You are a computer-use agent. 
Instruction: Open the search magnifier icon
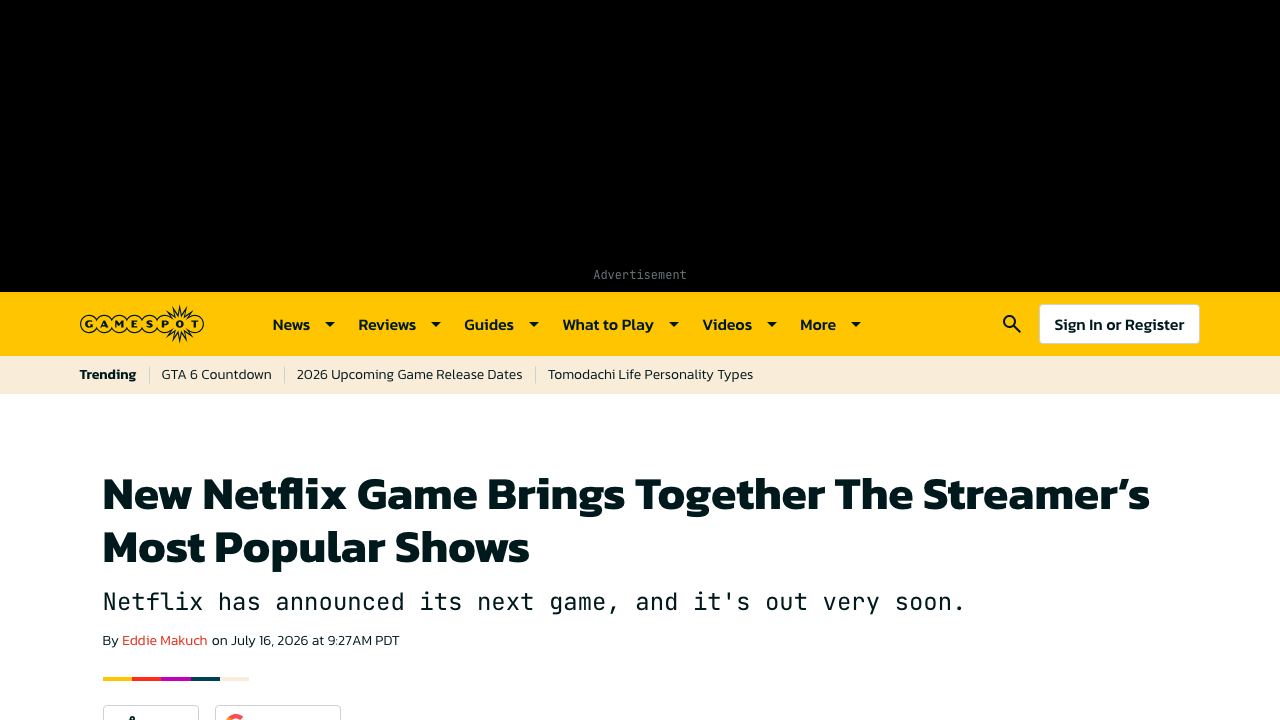[1012, 324]
